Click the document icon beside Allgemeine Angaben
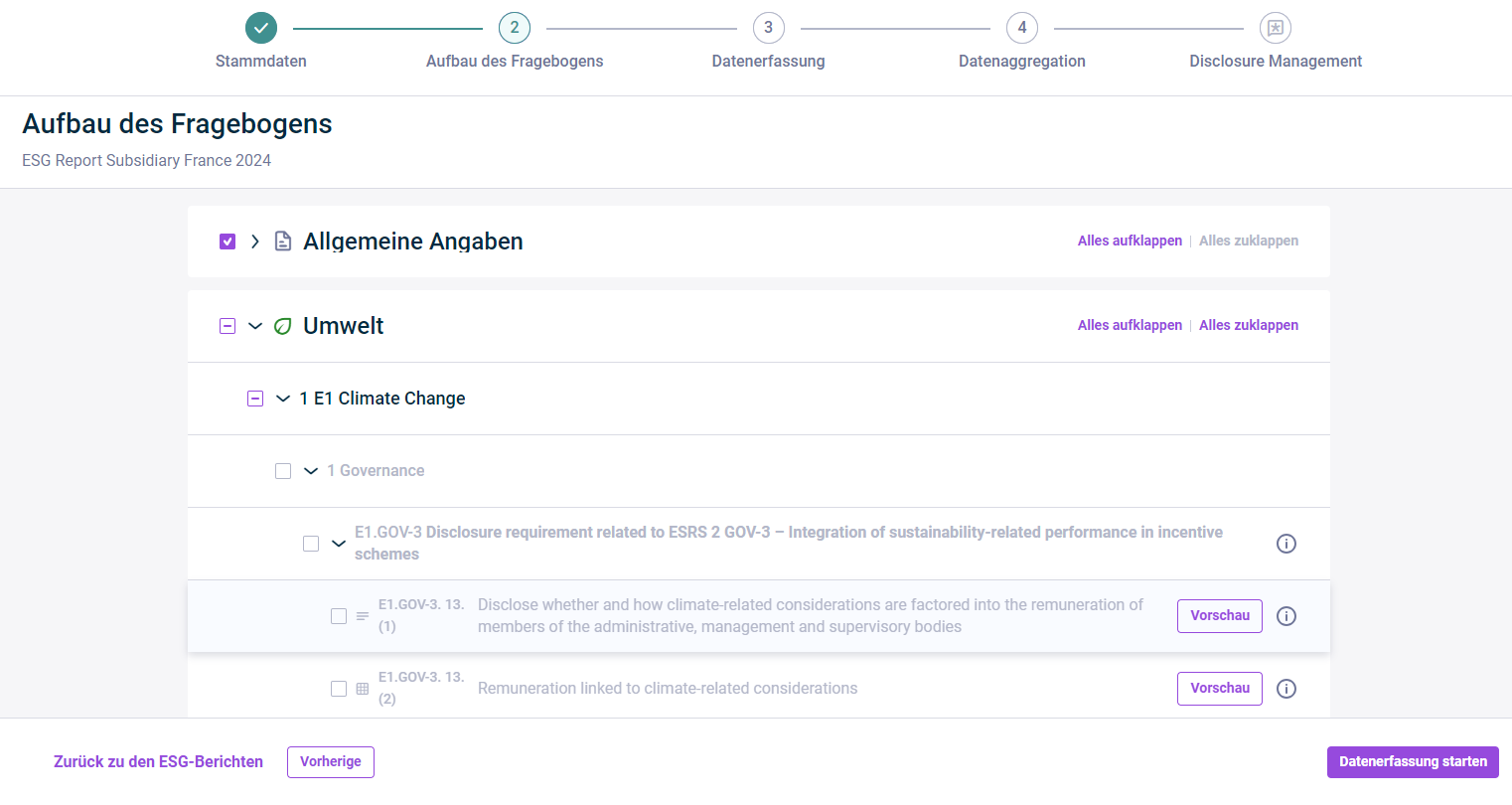The height and width of the screenshot is (805, 1512). (x=283, y=241)
